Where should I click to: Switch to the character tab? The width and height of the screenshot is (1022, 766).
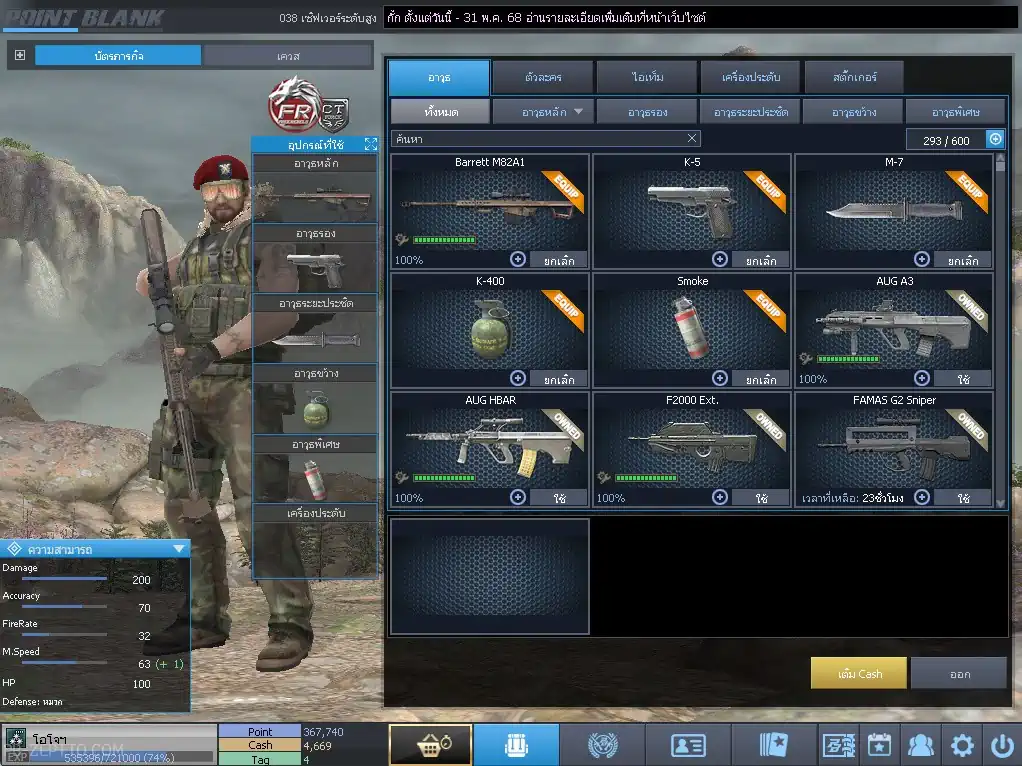click(543, 77)
